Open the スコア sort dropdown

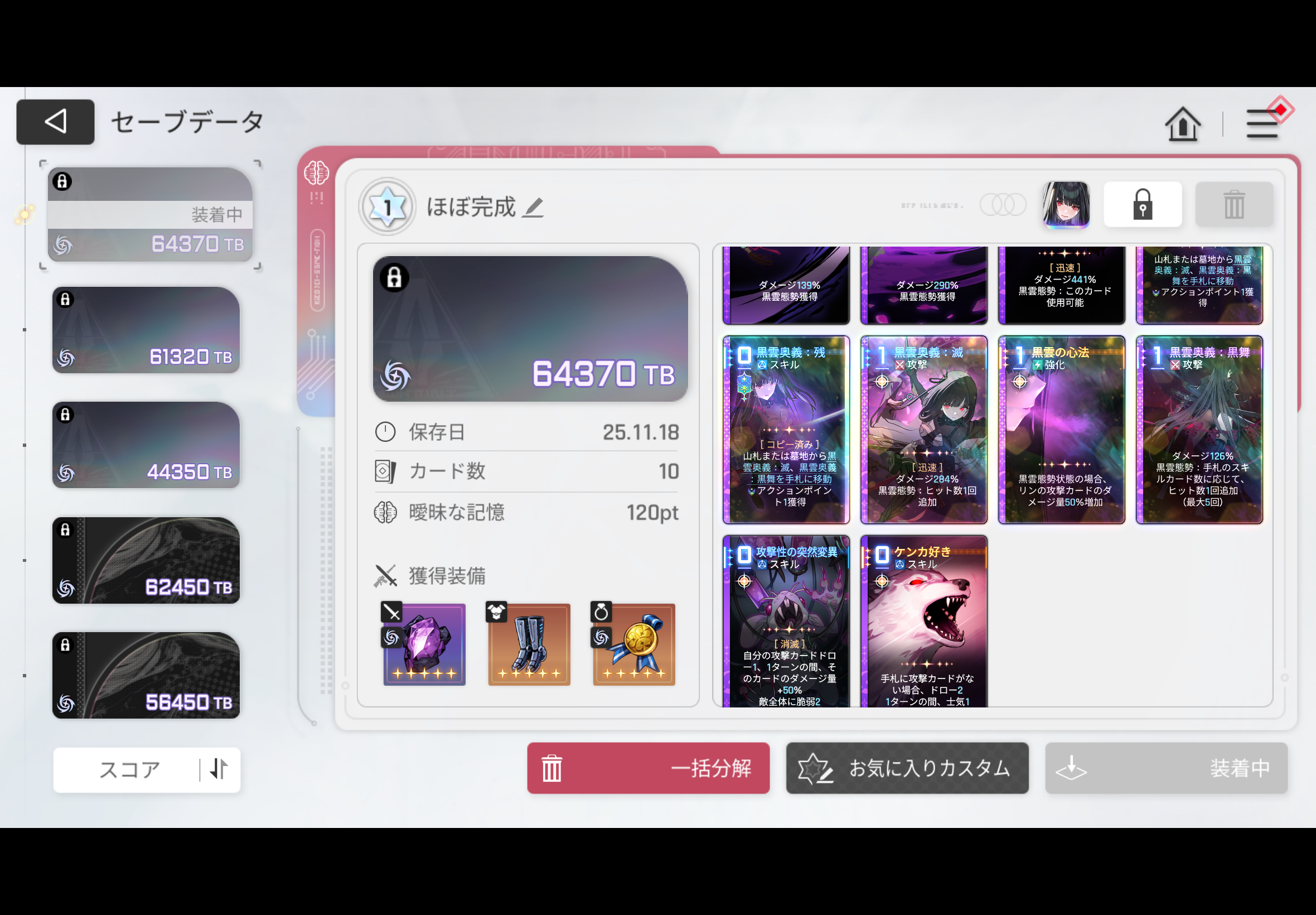(129, 769)
